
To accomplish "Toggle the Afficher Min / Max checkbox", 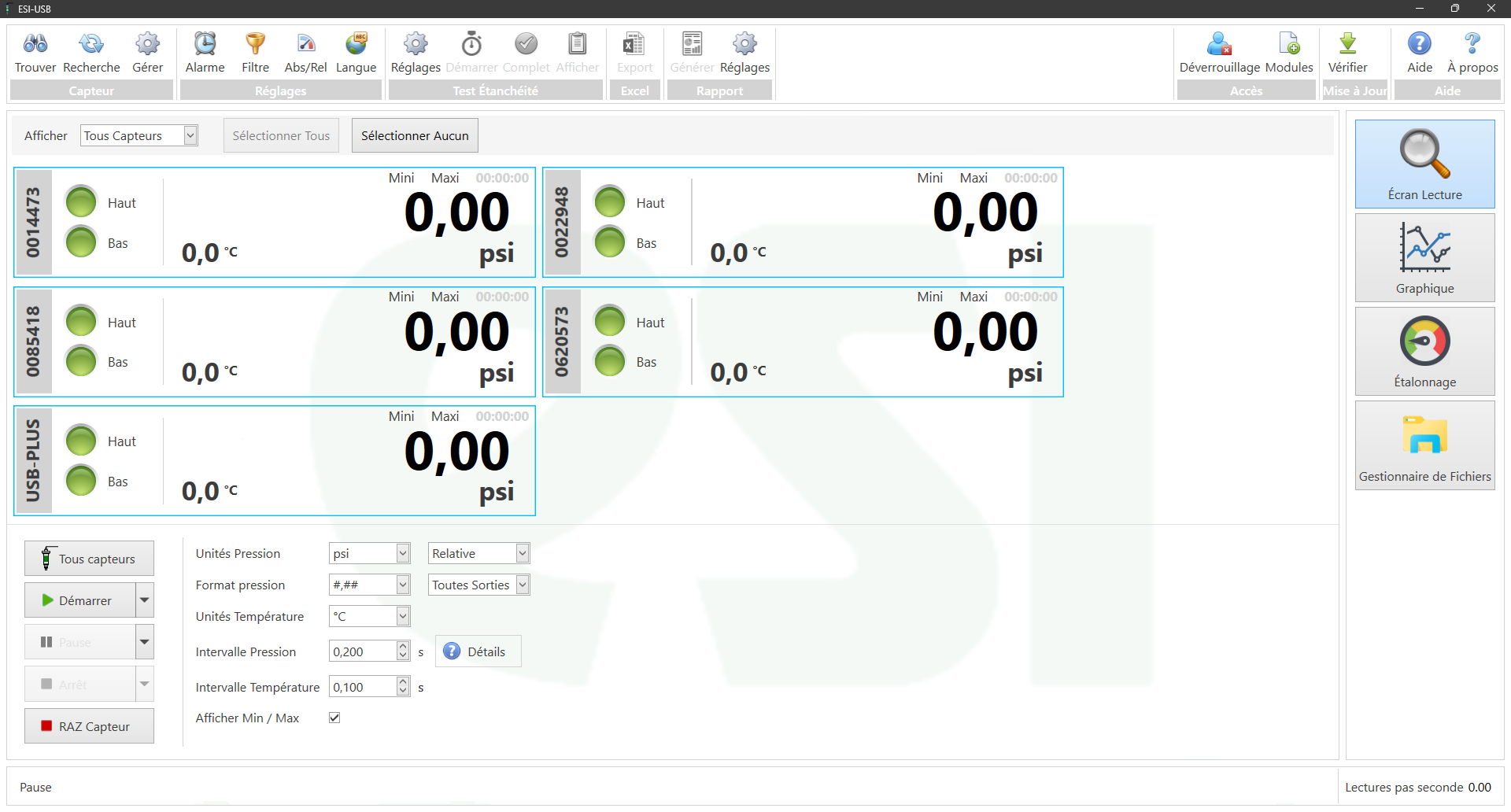I will [x=334, y=718].
